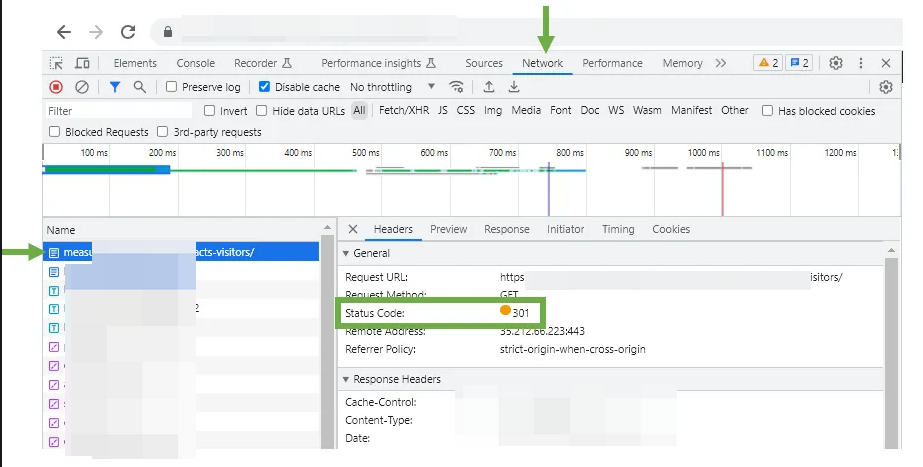Toggle the device toolbar icon
This screenshot has height=467, width=923.
[x=82, y=63]
